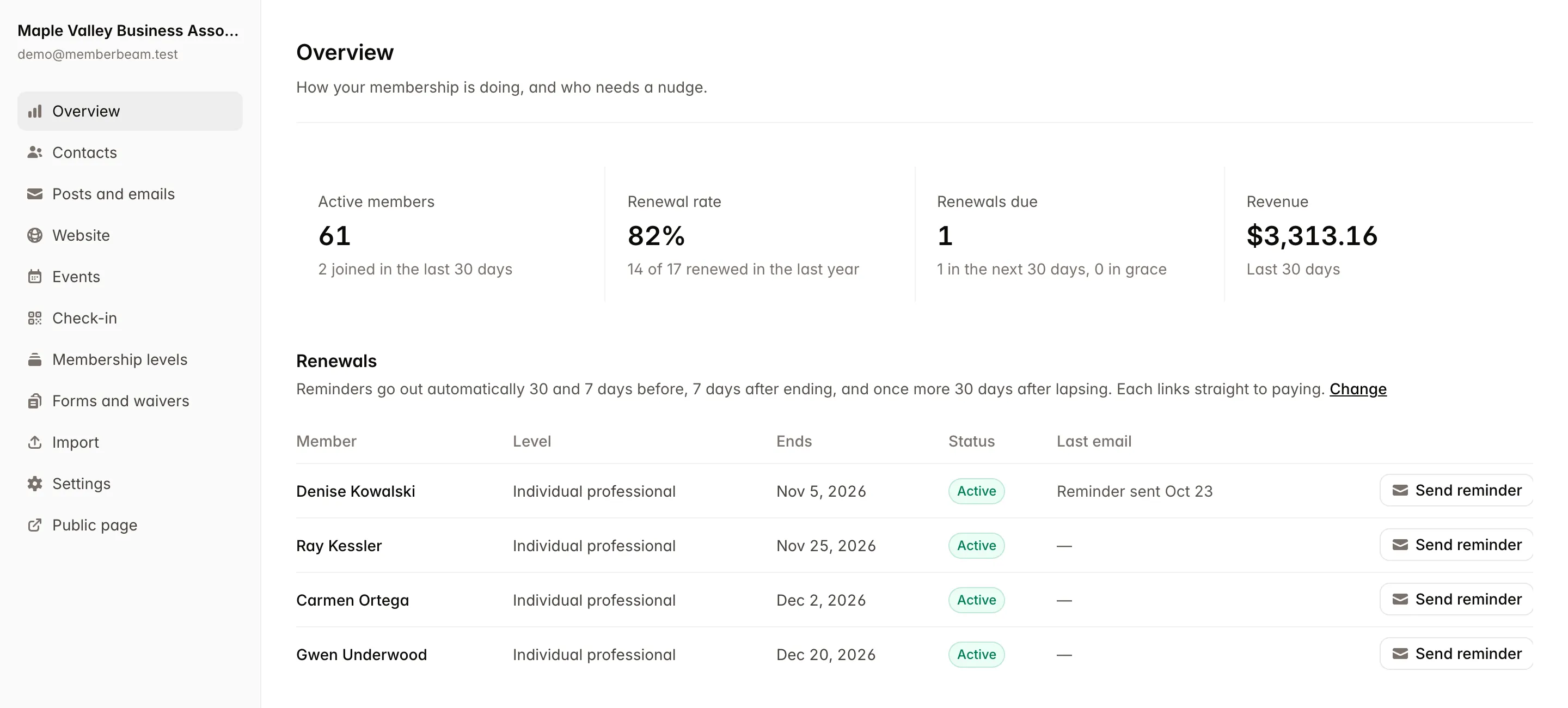Click the Events calendar icon
The image size is (1568, 708).
point(35,277)
